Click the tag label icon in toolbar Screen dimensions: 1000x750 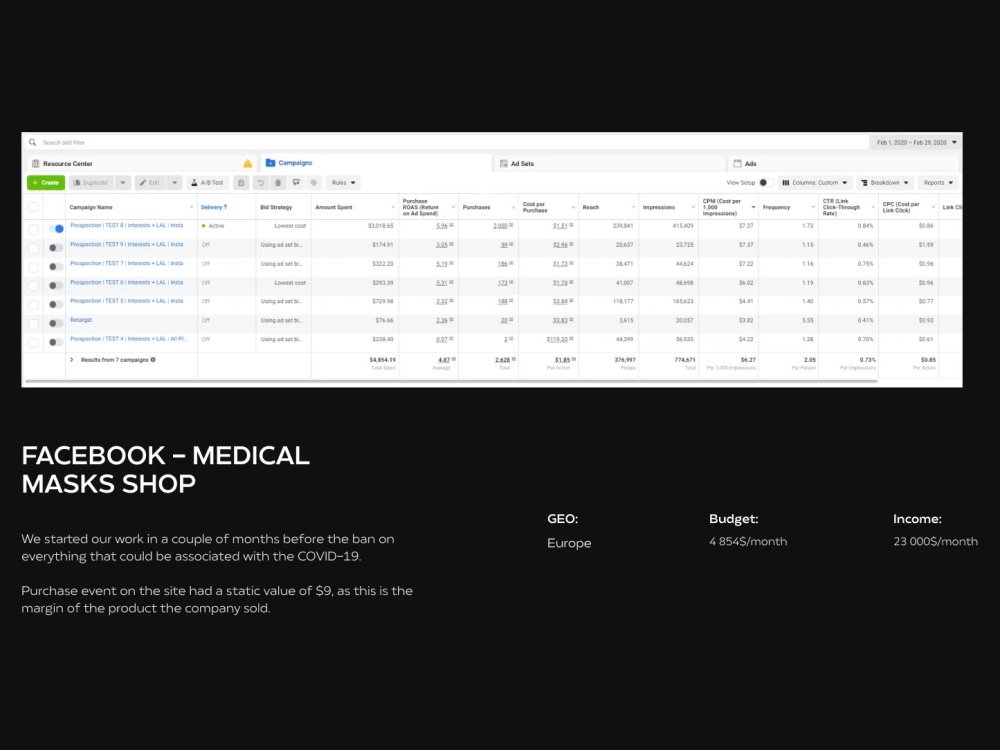point(314,183)
